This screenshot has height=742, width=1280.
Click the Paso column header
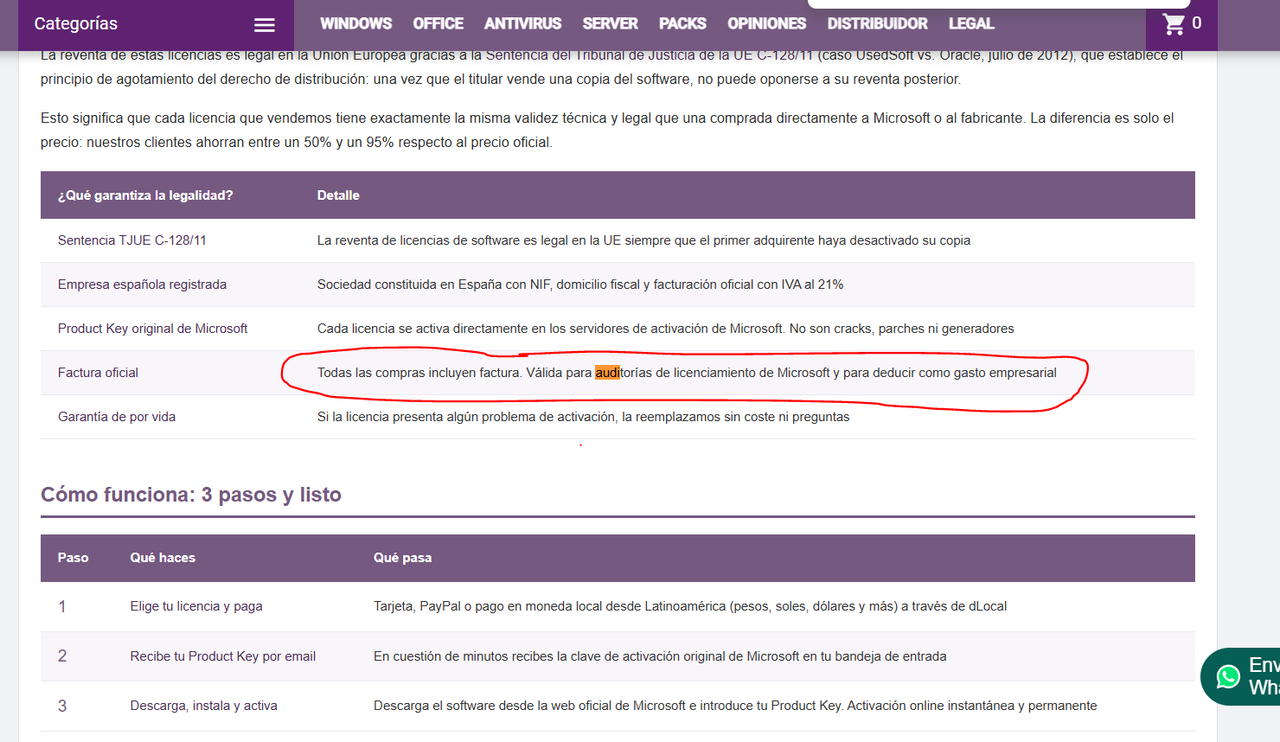(x=73, y=557)
